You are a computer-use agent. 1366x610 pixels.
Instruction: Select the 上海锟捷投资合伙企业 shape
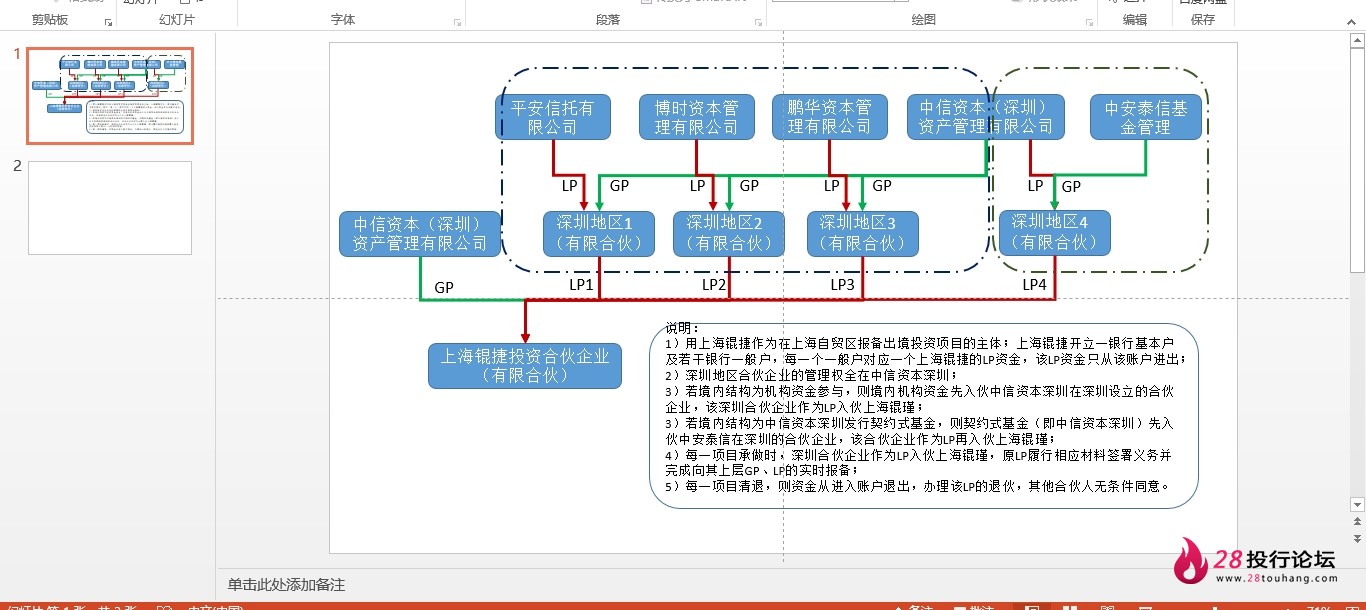pyautogui.click(x=525, y=366)
